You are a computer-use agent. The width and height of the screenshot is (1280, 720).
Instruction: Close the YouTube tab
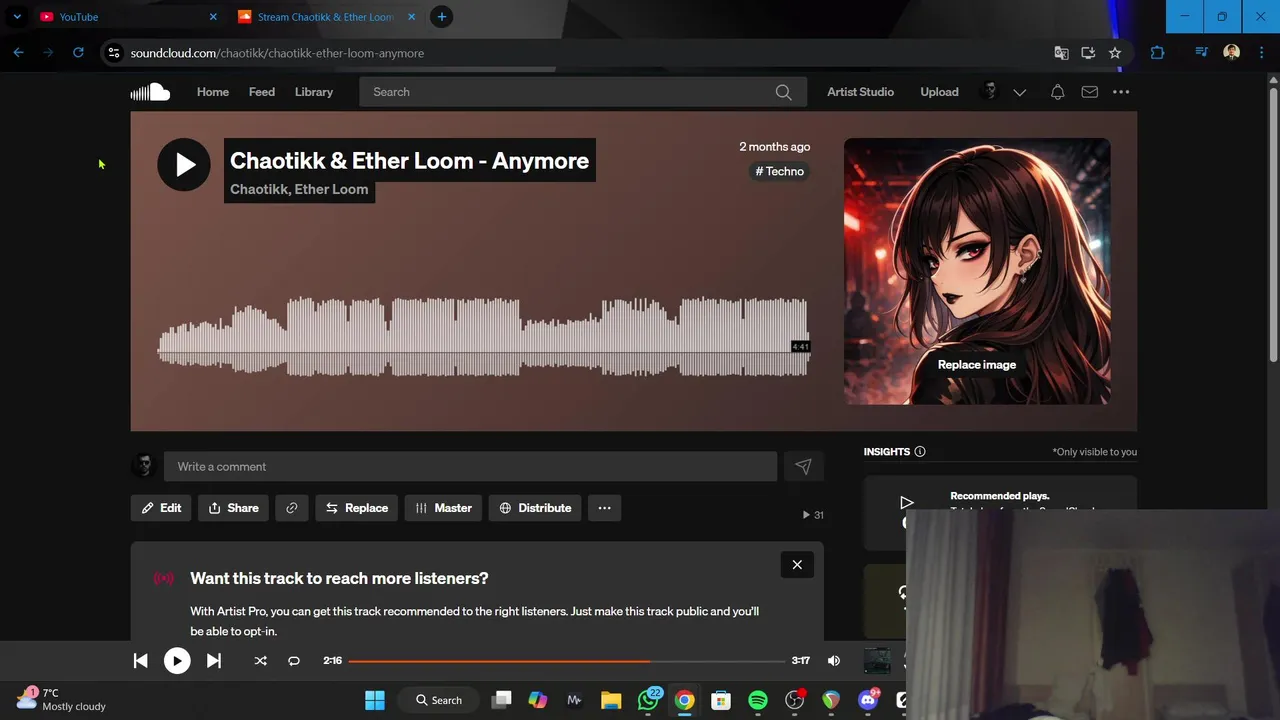point(213,17)
